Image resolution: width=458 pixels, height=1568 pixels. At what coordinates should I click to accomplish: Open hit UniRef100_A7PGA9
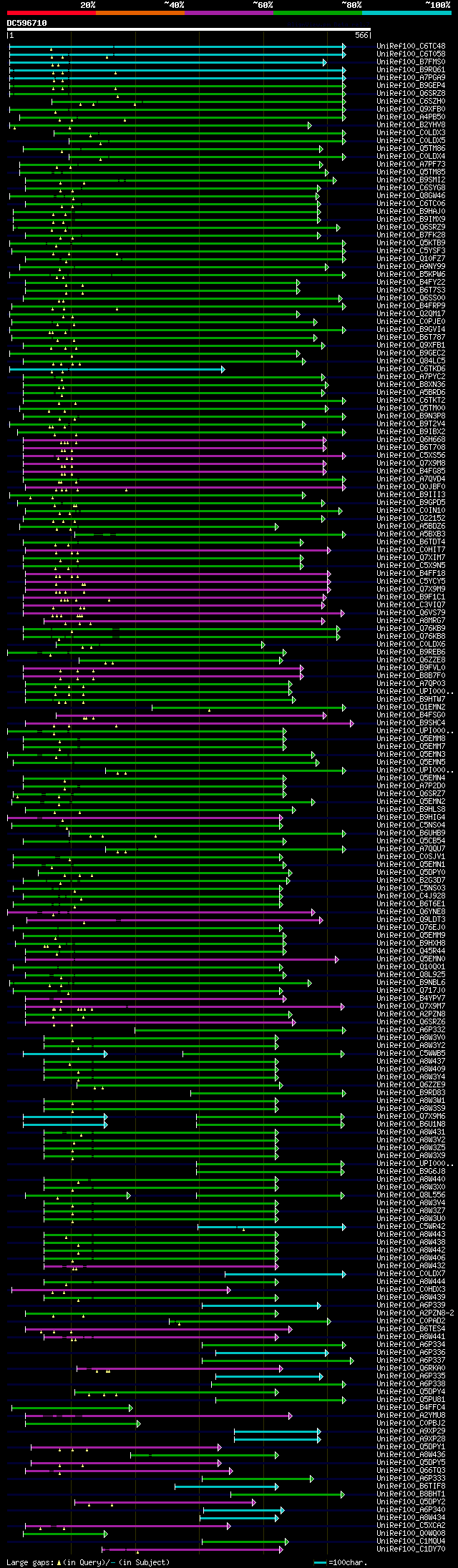pos(411,78)
